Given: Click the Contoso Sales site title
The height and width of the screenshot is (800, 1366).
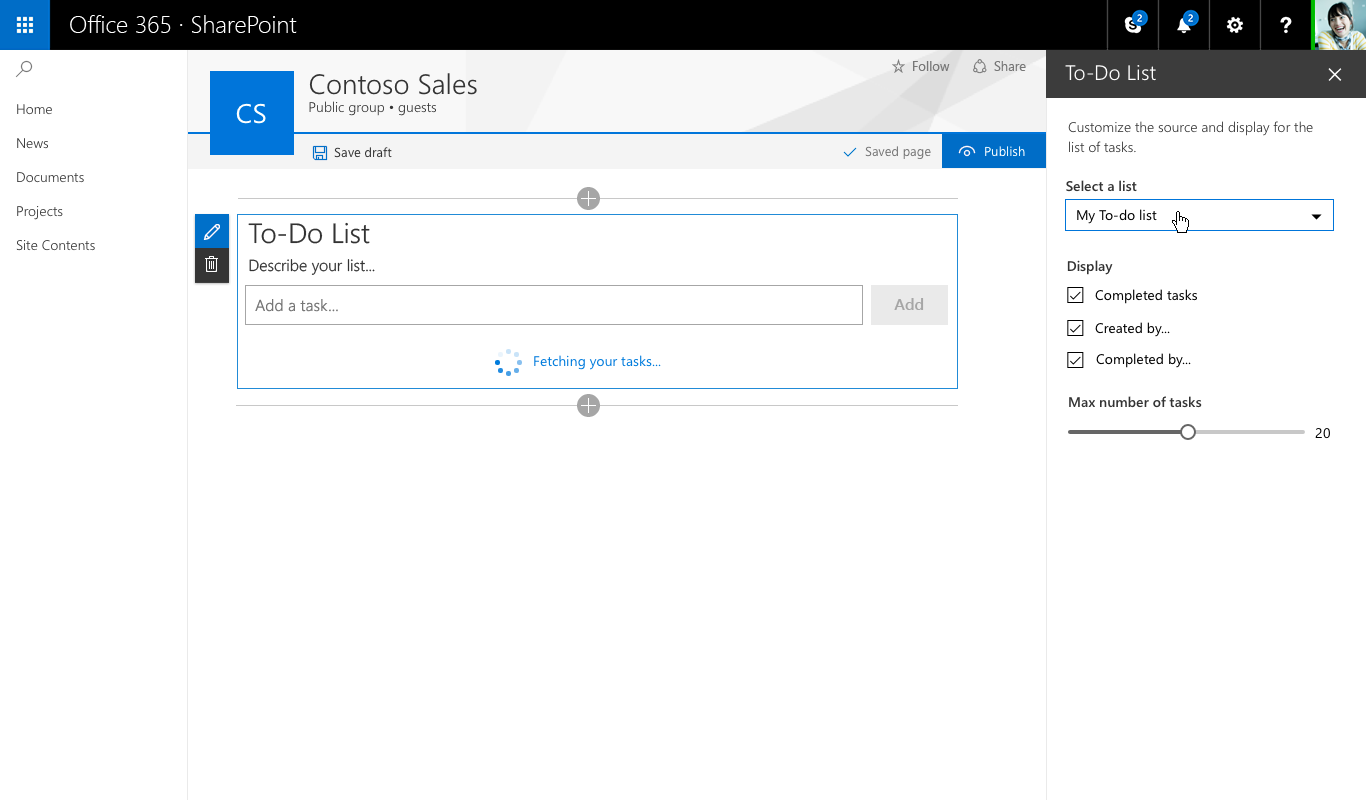Looking at the screenshot, I should [x=393, y=85].
